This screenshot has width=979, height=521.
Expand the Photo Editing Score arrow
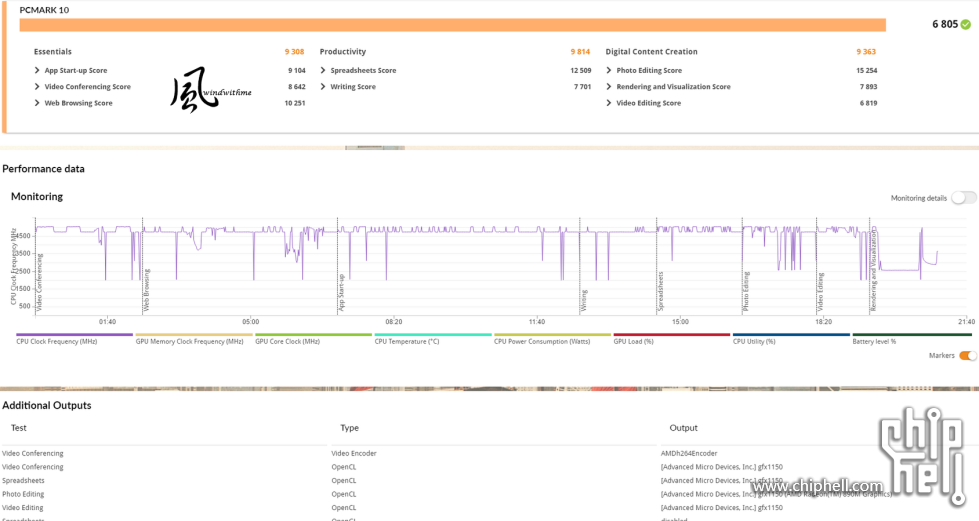pos(609,71)
